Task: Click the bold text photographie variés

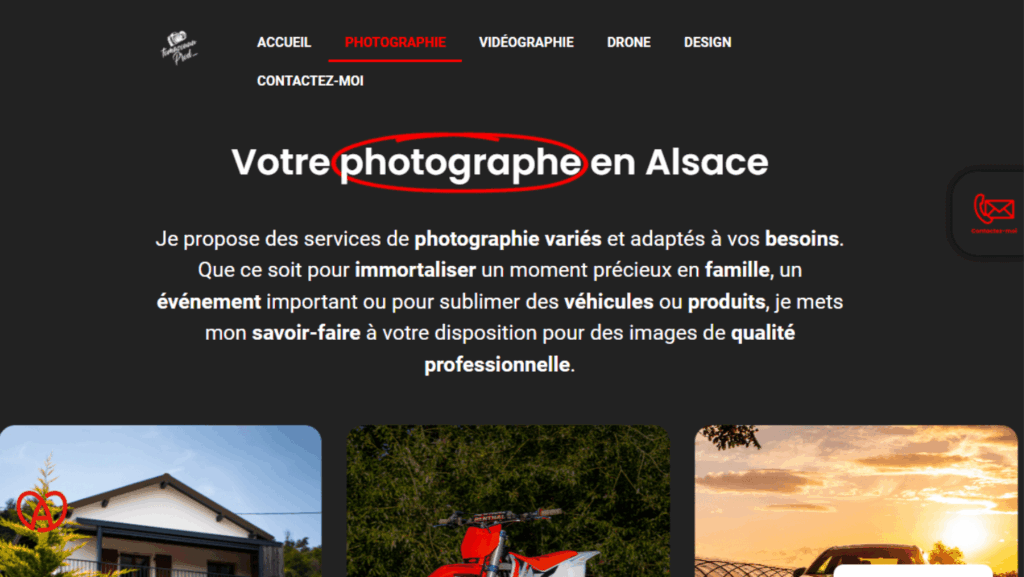Action: click(x=508, y=239)
